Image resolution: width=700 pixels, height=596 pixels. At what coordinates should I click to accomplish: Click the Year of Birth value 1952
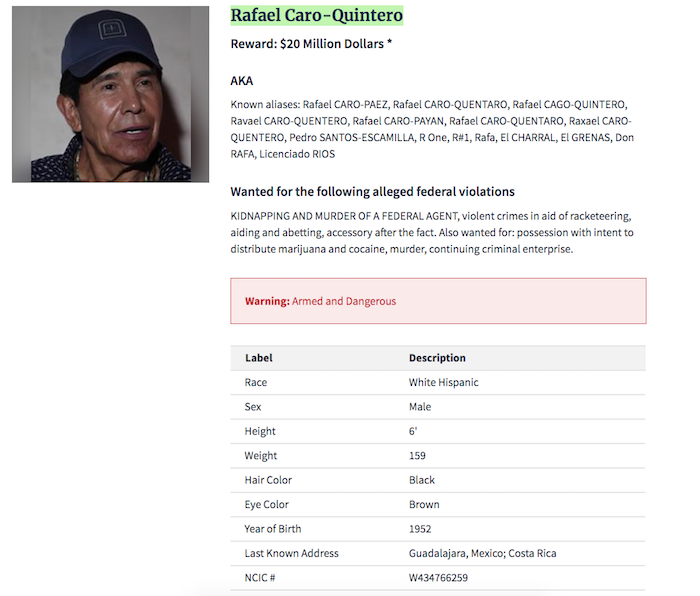pos(420,529)
